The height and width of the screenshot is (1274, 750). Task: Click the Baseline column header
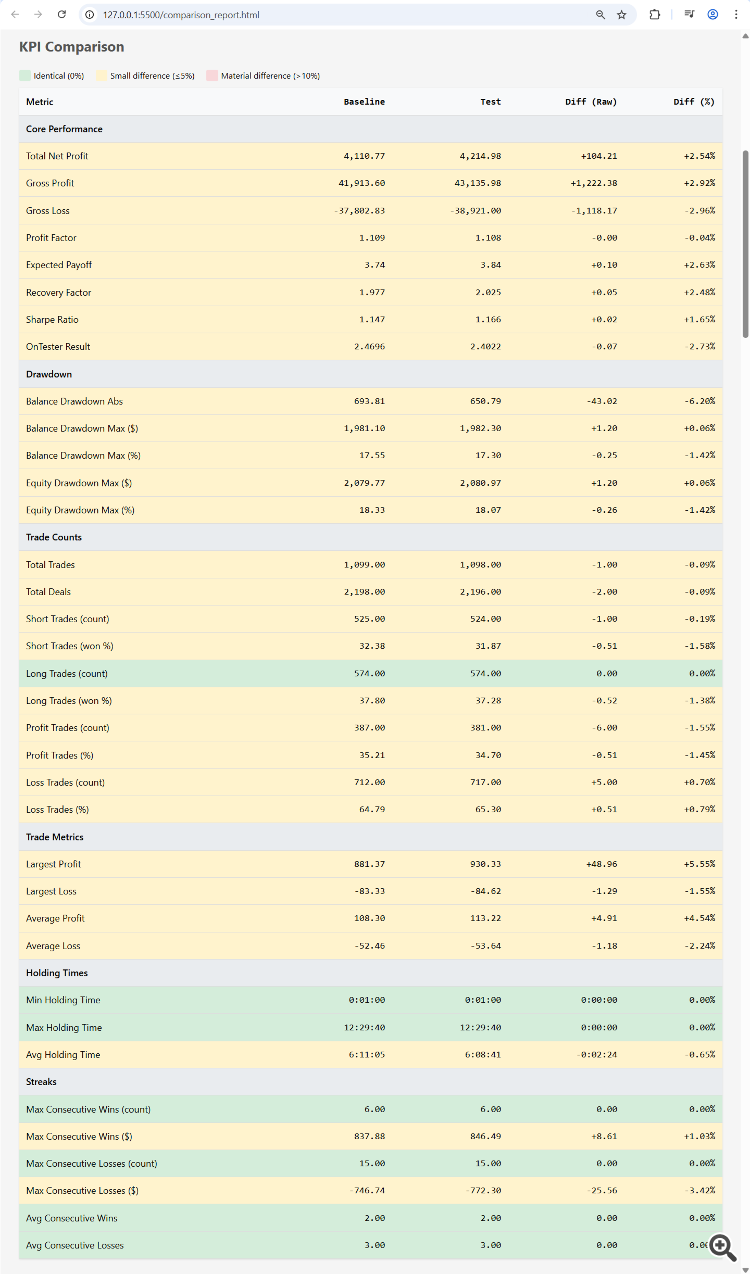[364, 102]
